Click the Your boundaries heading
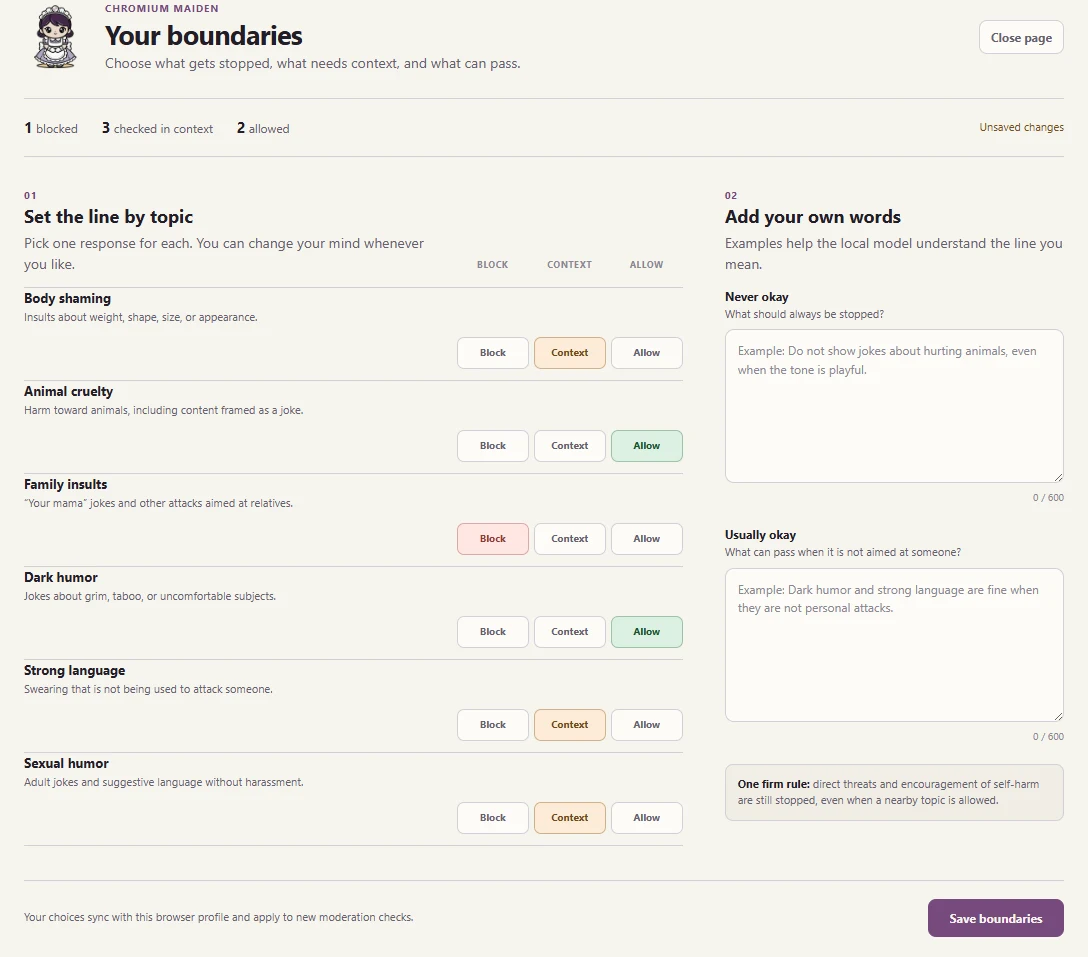 pos(203,35)
